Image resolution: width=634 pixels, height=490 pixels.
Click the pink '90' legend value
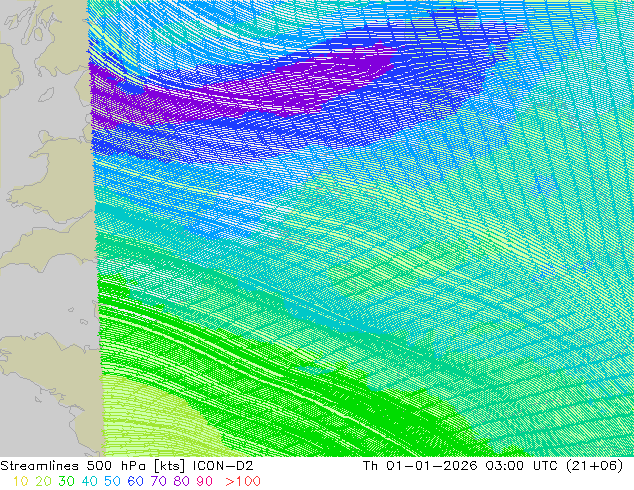[205, 481]
